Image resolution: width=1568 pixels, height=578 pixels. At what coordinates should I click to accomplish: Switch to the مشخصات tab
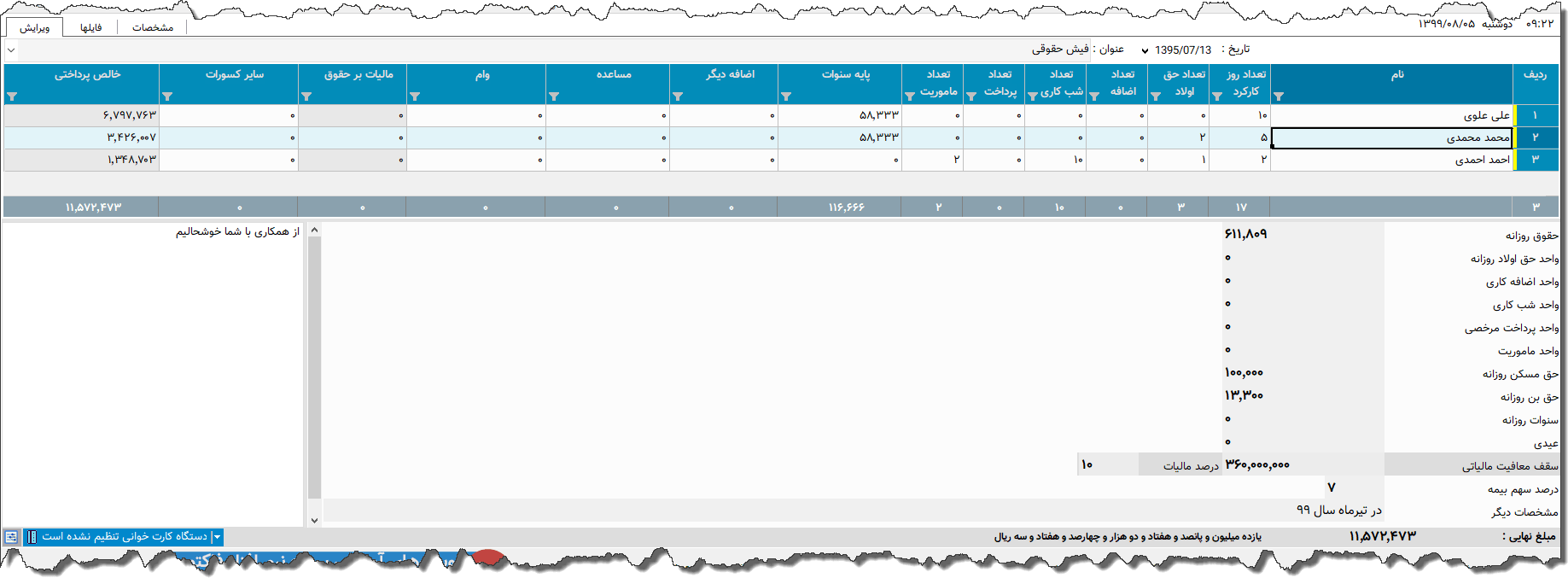pos(153,27)
